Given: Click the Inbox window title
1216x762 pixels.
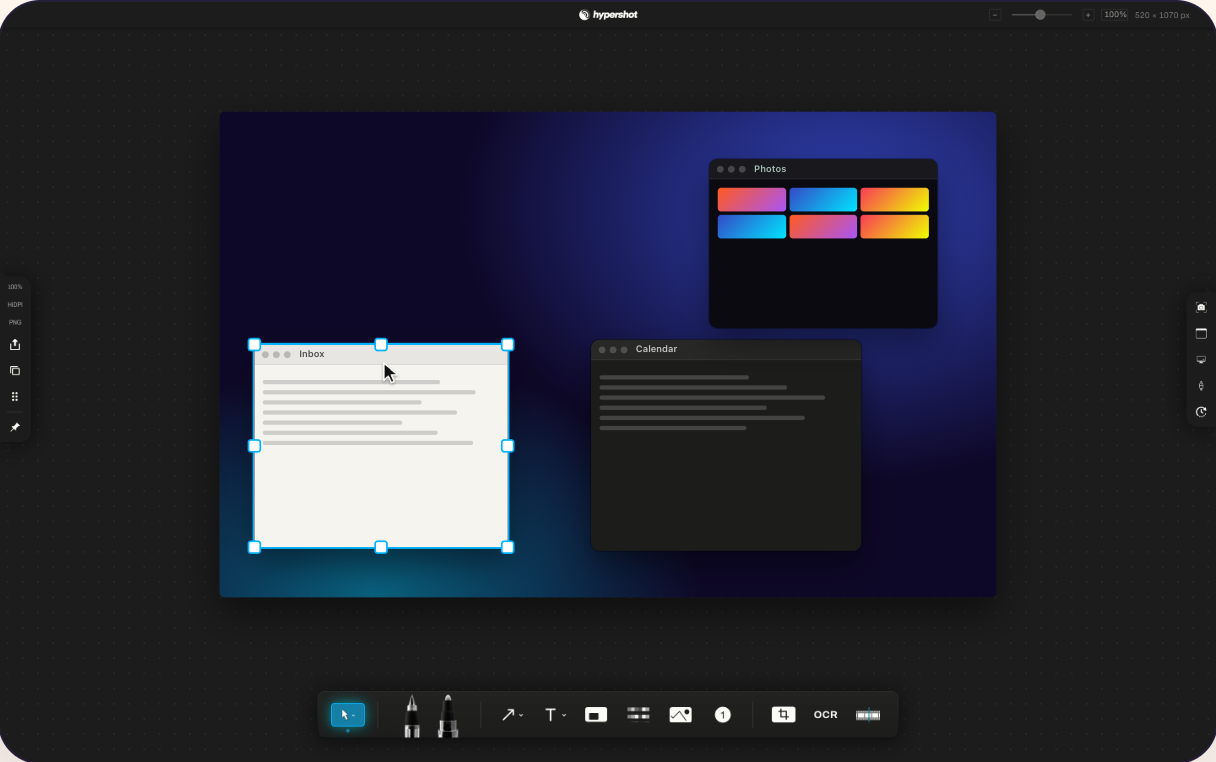Looking at the screenshot, I should click(312, 354).
